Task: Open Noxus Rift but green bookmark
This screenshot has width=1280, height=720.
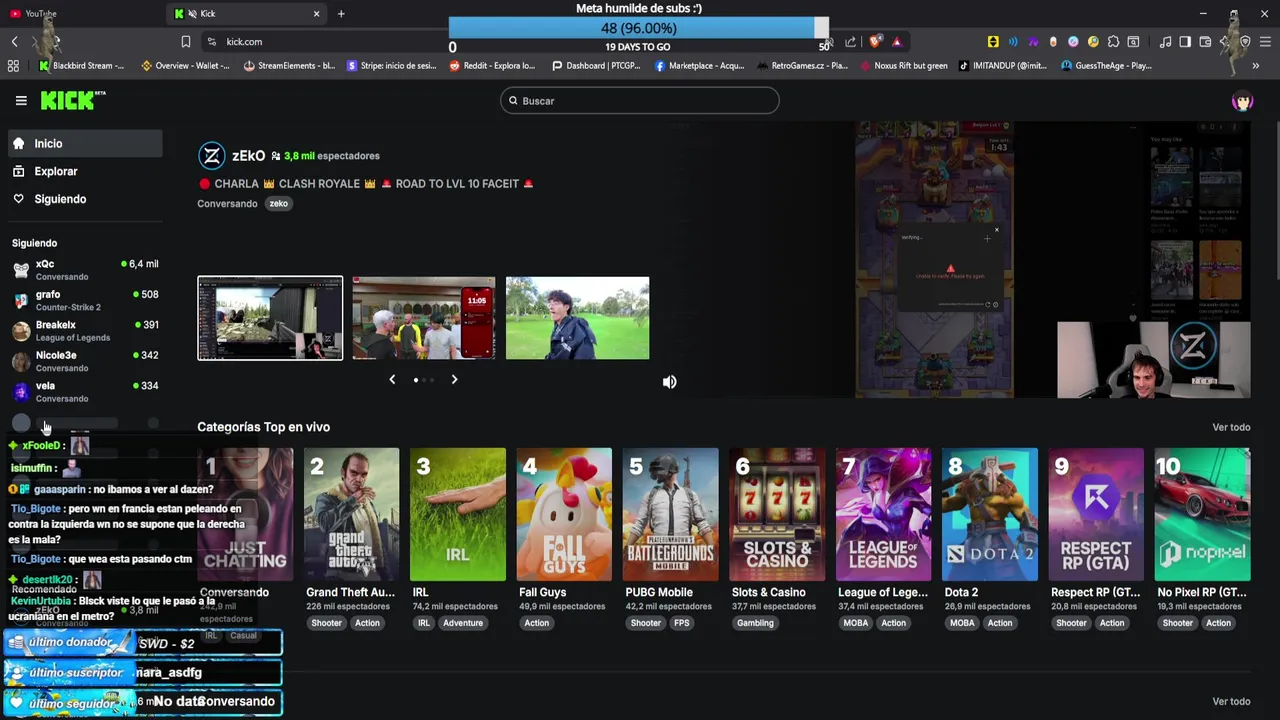Action: click(902, 66)
